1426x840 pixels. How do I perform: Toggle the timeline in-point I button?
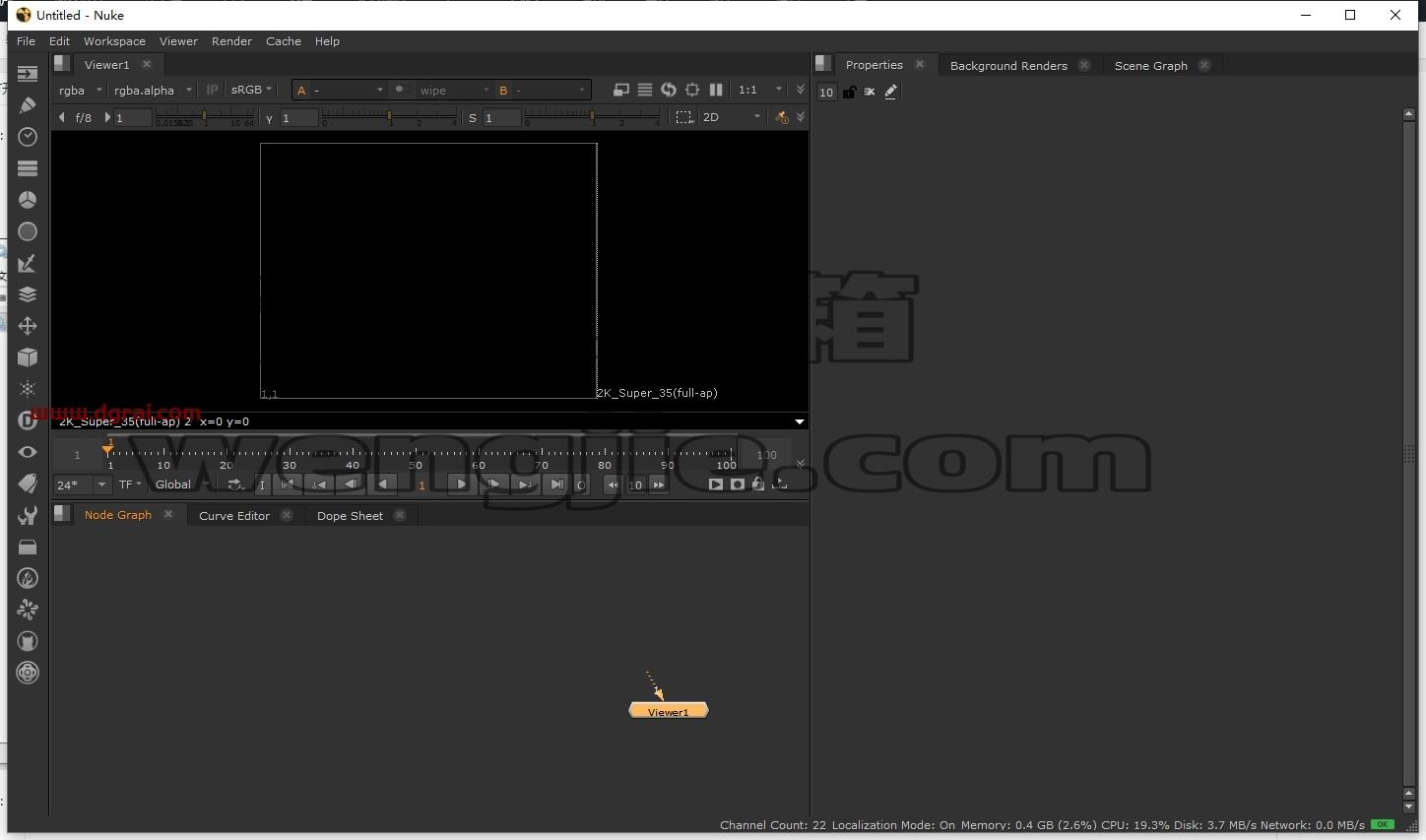262,485
